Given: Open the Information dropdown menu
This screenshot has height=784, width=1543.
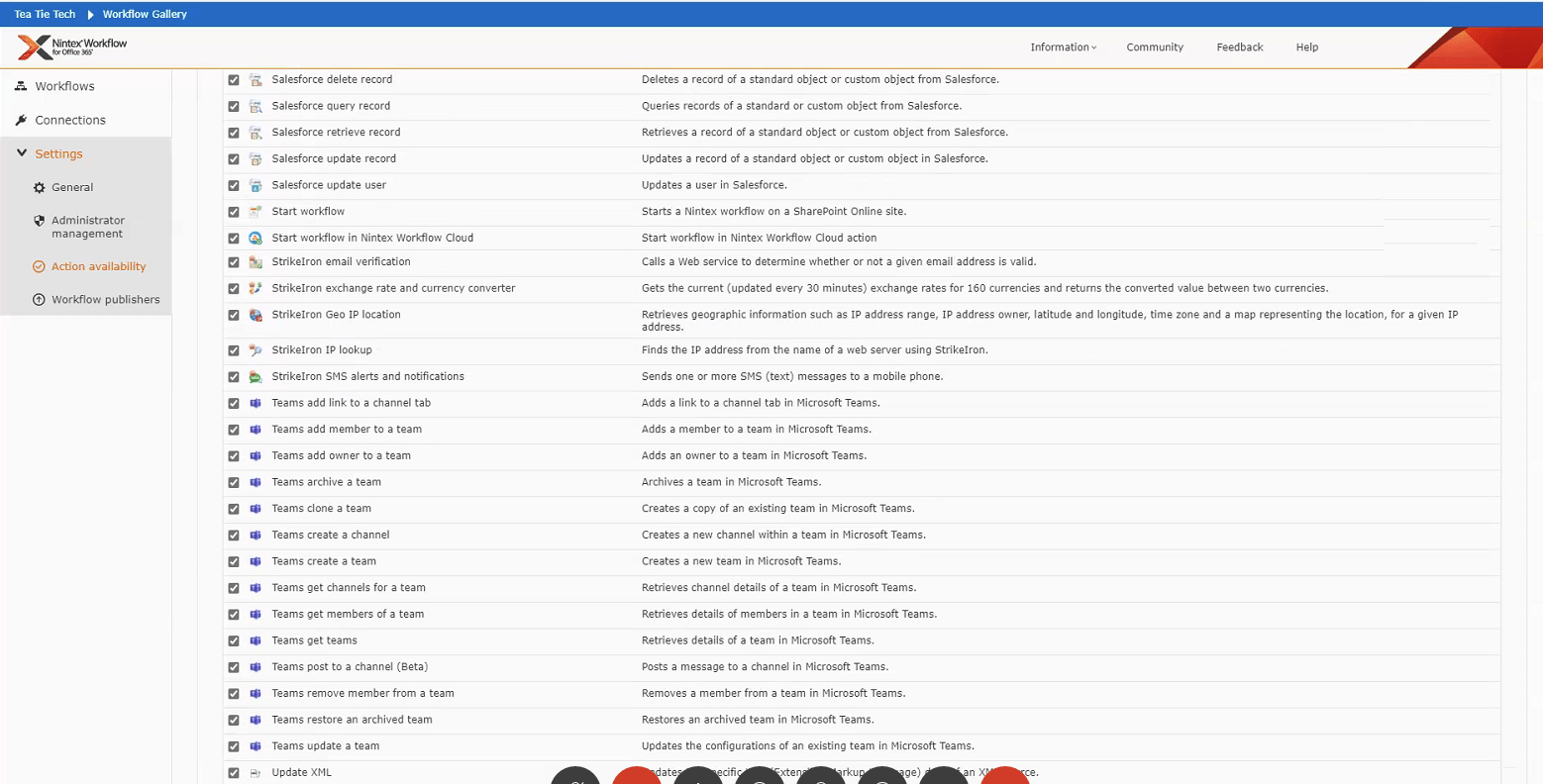Looking at the screenshot, I should pos(1063,48).
